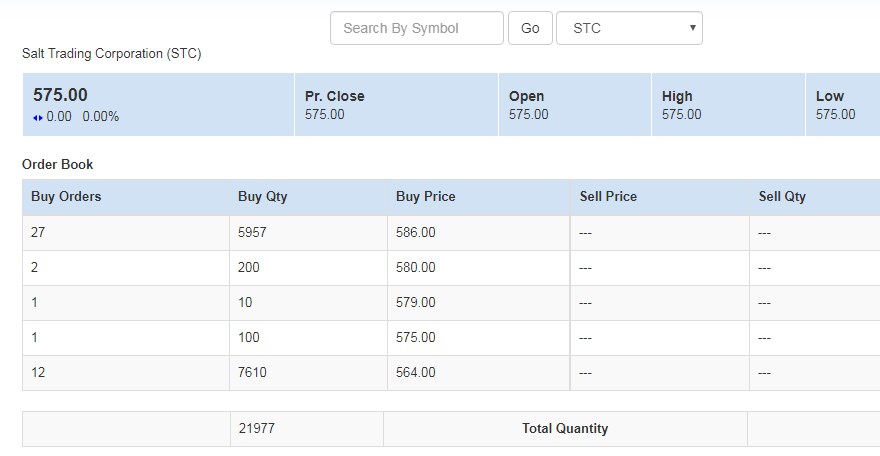
Task: Click the Salt Trading Corporation (STC) title
Action: (x=111, y=54)
